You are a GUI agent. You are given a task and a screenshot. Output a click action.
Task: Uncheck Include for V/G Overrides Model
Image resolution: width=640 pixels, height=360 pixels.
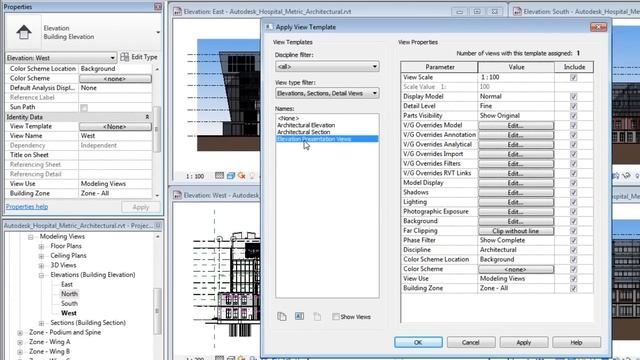click(x=573, y=125)
